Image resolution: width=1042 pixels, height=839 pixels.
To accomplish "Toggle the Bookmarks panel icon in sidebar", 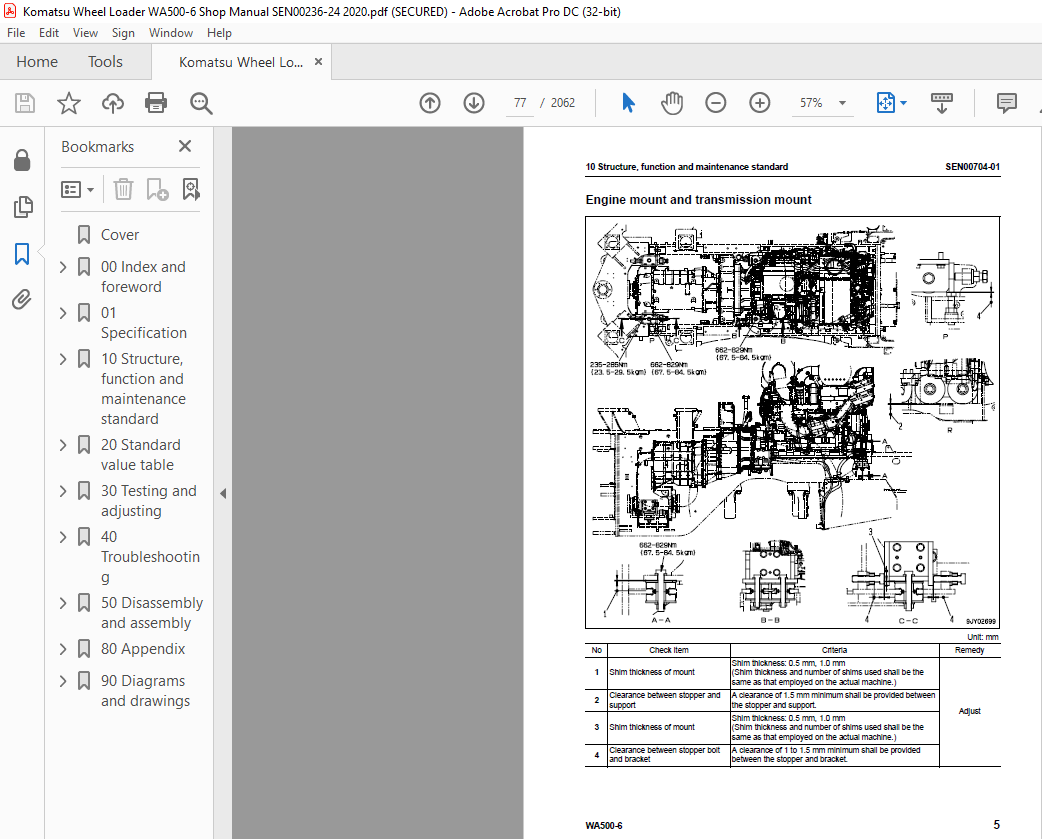I will tap(22, 254).
